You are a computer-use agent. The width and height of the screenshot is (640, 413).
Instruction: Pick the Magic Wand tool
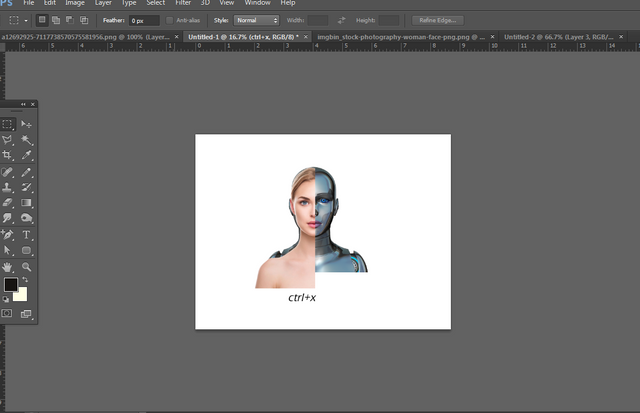point(27,141)
